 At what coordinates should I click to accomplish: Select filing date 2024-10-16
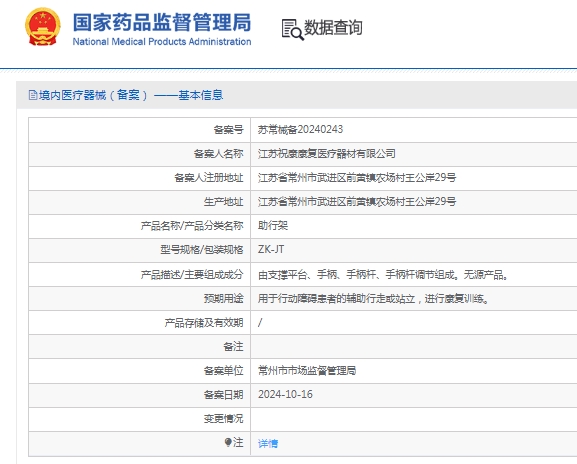[285, 394]
